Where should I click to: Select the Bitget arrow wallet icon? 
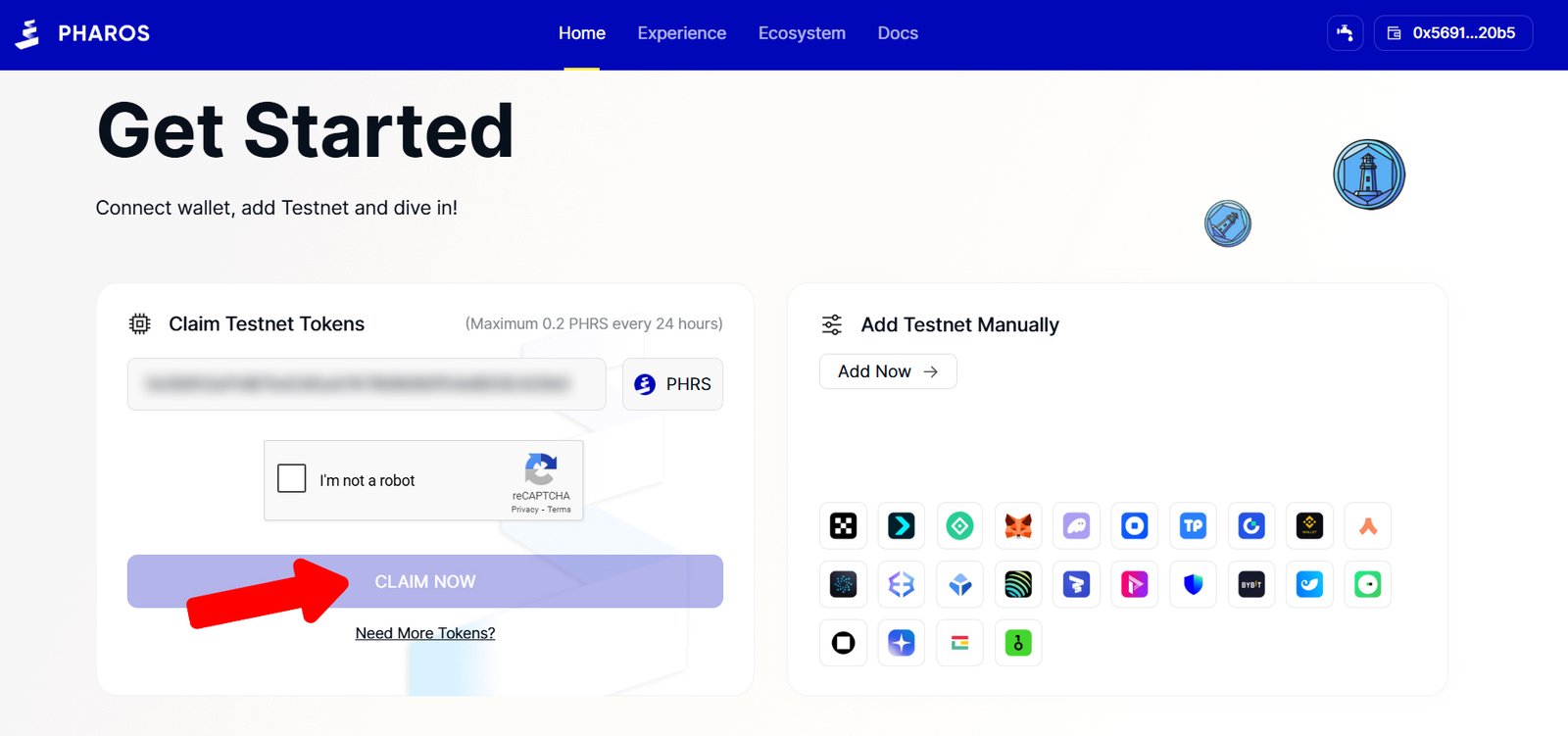click(x=901, y=526)
